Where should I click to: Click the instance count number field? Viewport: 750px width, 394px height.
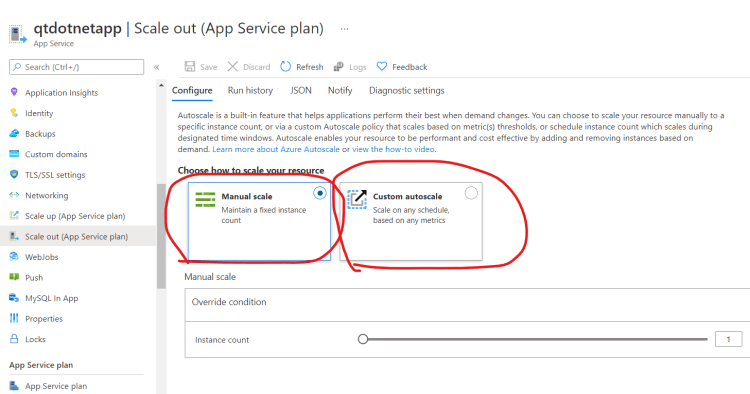728,339
